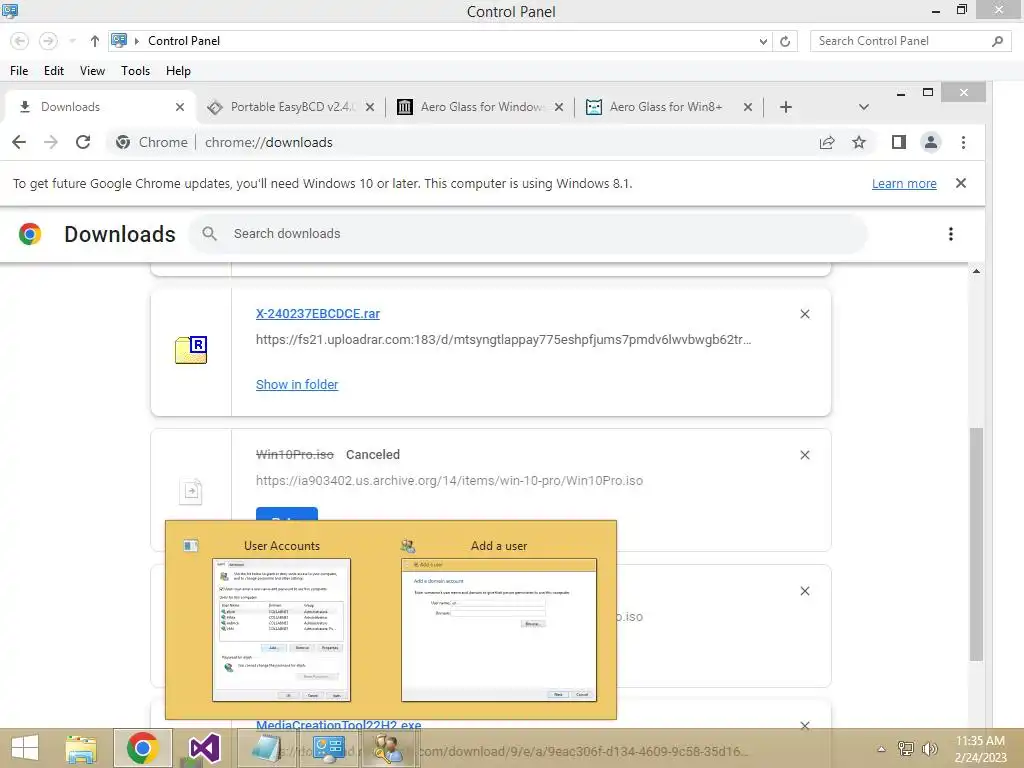Click the downloads page vertical scrollbar
Viewport: 1024px width, 768px height.
click(x=976, y=543)
